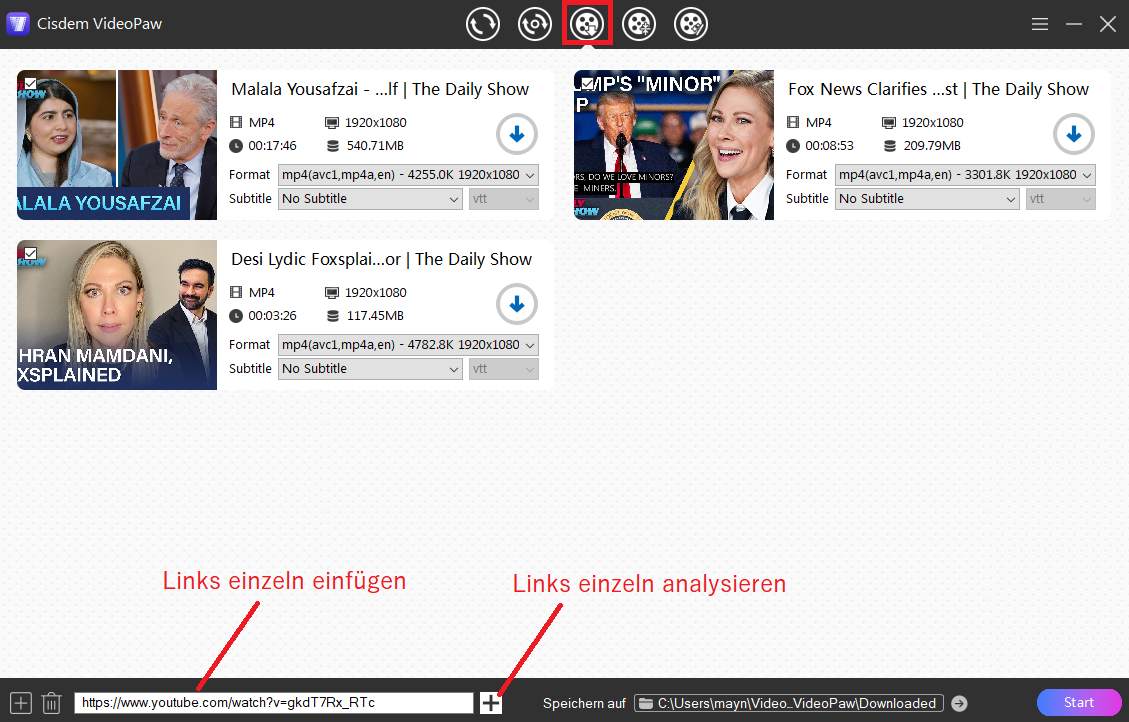Image resolution: width=1129 pixels, height=722 pixels.
Task: Select the second toolbar icon with rotating reel arrows
Action: [x=535, y=24]
